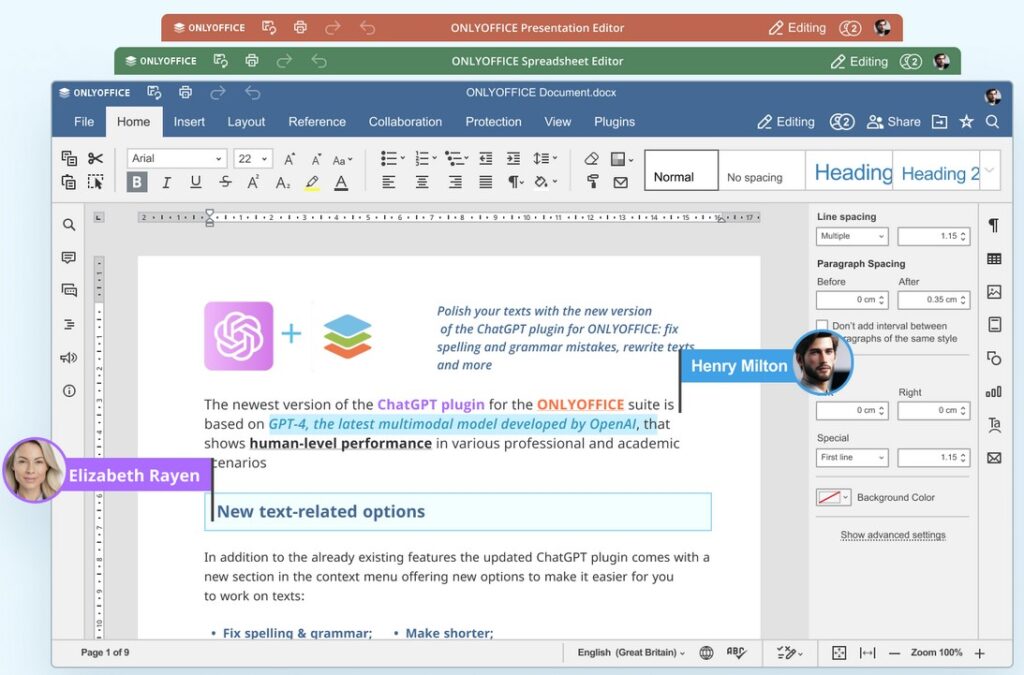
Task: Click the Line spacing value field
Action: (933, 236)
